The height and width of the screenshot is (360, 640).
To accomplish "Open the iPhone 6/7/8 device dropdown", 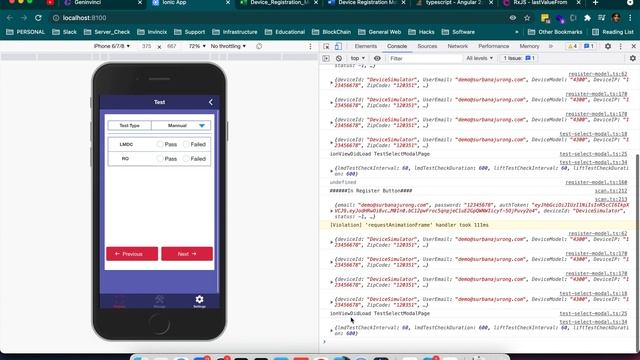I will click(x=112, y=46).
